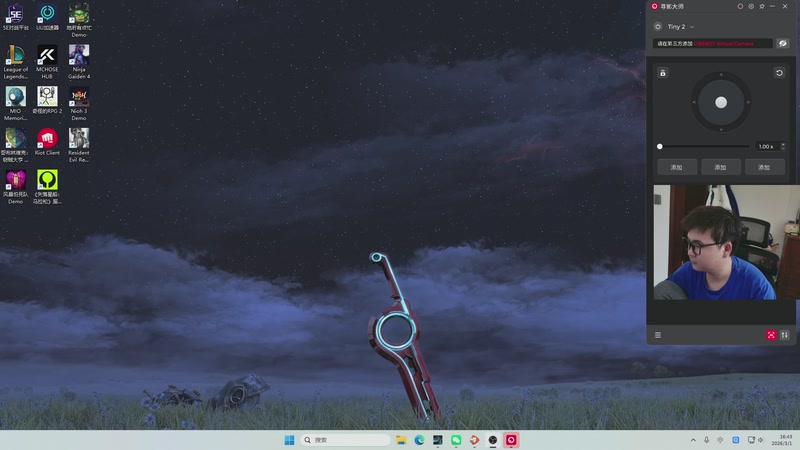The width and height of the screenshot is (800, 450).
Task: Pan camera right with joystick right arrow
Action: click(x=748, y=103)
